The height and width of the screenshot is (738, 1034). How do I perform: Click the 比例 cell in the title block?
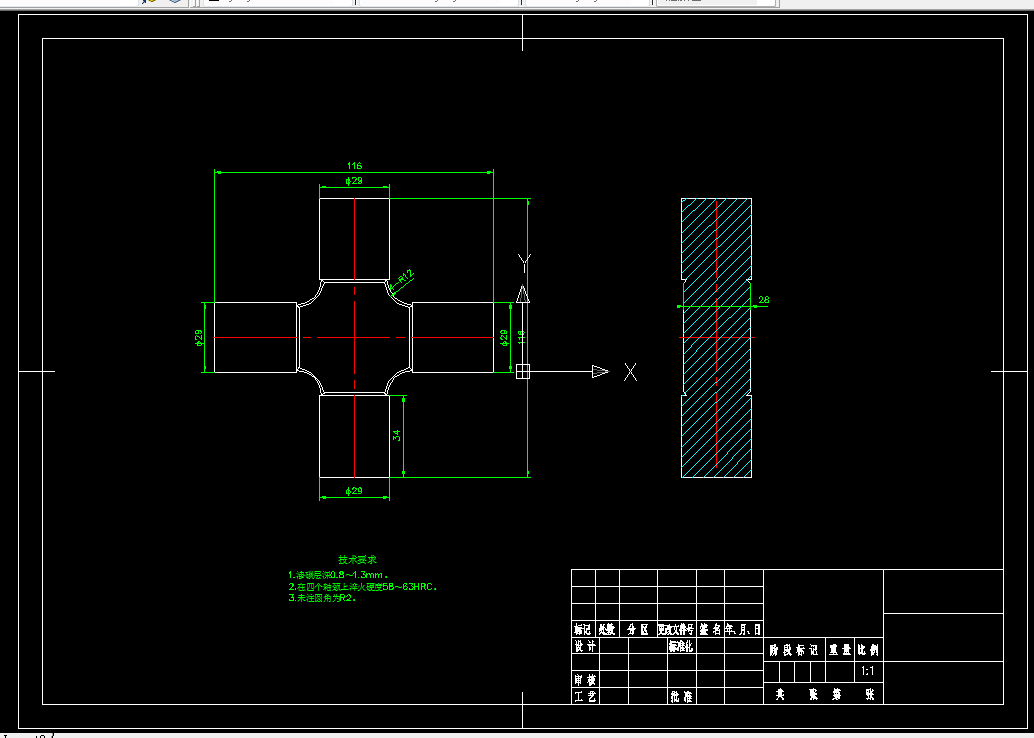point(868,650)
